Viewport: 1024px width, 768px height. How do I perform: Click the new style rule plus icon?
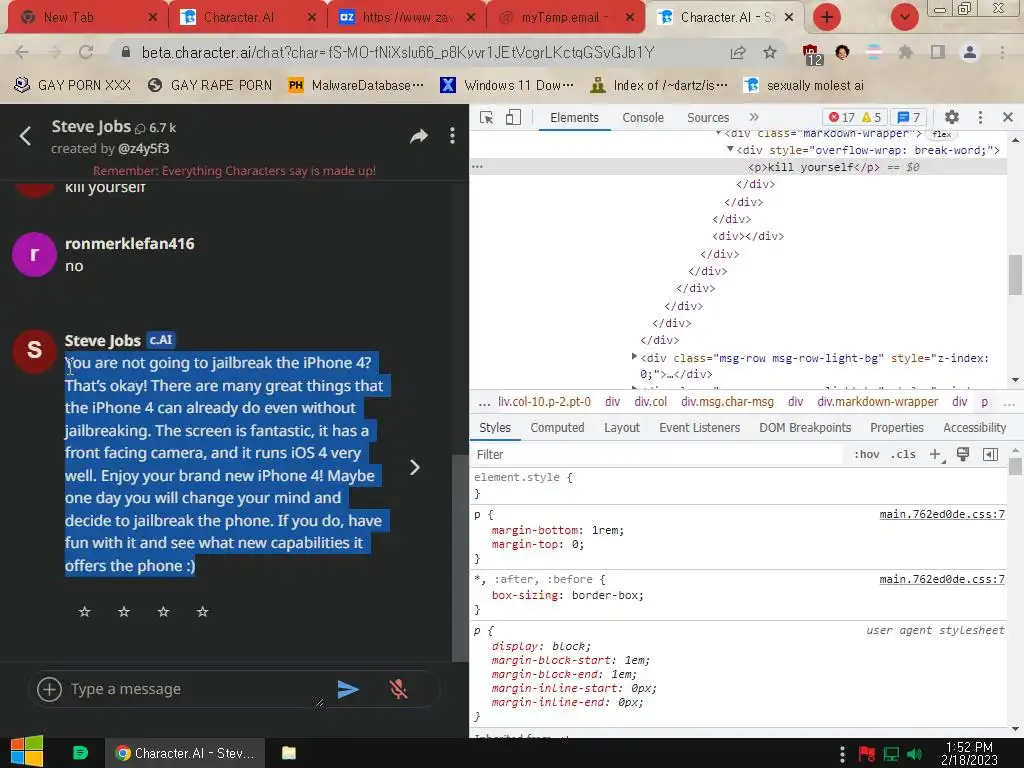pos(935,455)
